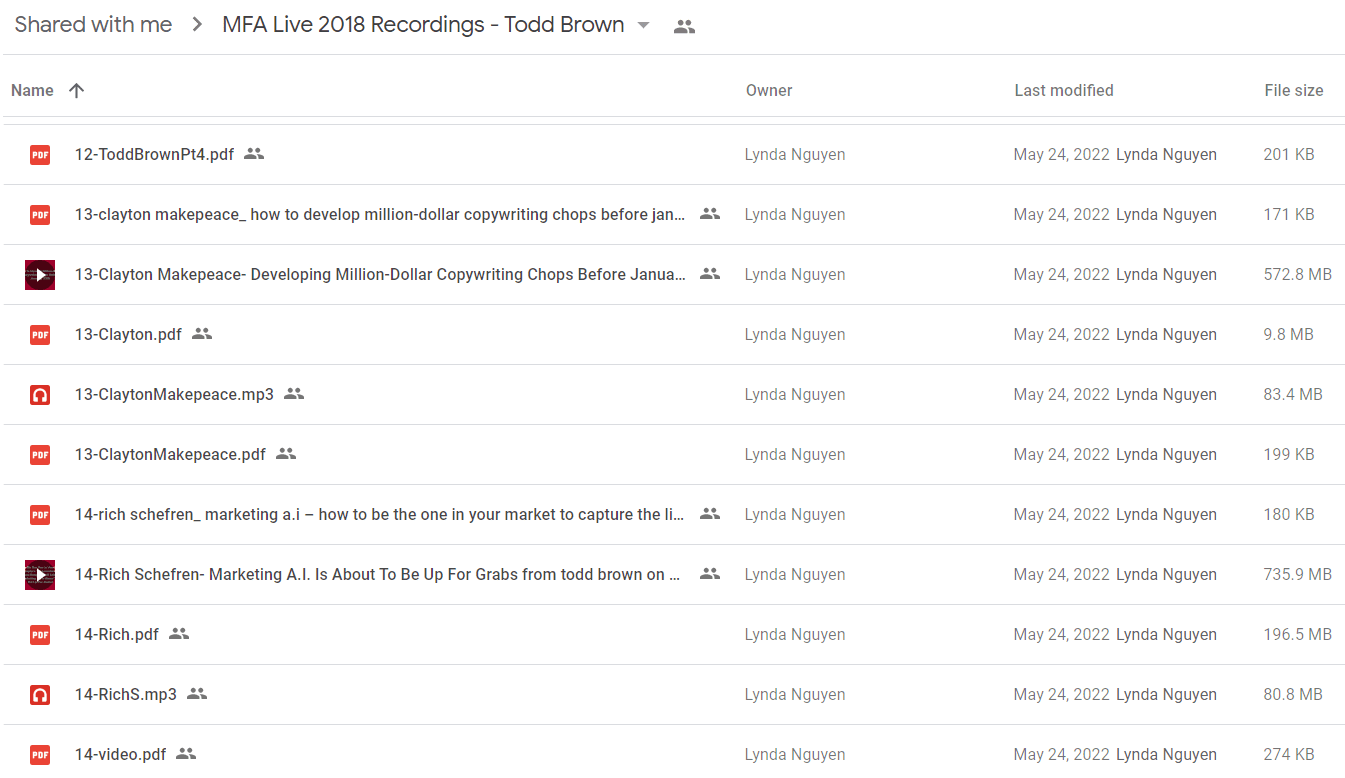The image size is (1345, 778).
Task: Click the shared people icon beside 14-Rich.pdf
Action: [179, 634]
